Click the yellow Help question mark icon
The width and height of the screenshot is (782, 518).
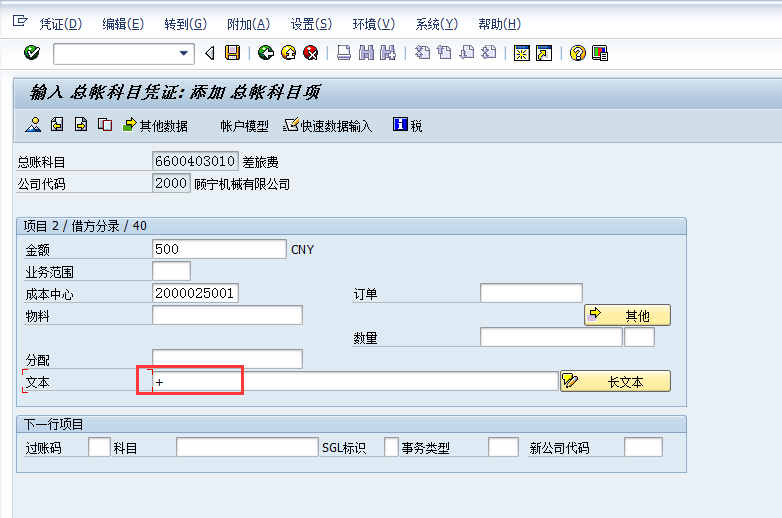click(x=578, y=53)
